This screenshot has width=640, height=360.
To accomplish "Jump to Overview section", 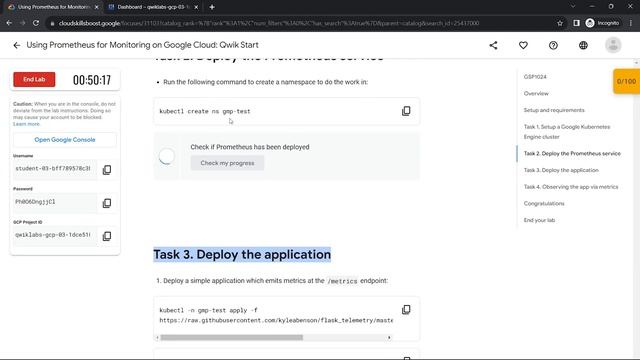I will 536,93.
